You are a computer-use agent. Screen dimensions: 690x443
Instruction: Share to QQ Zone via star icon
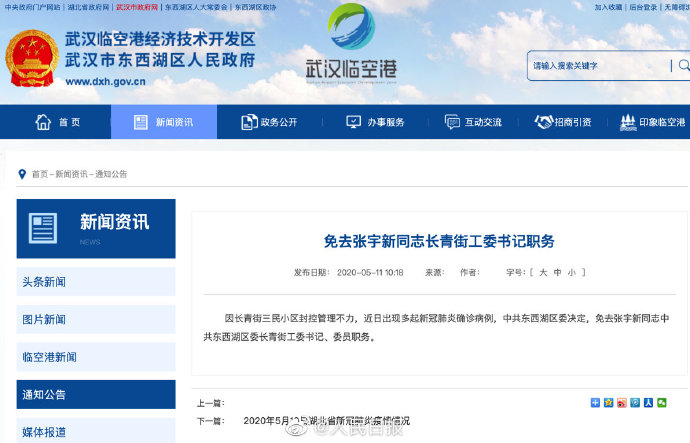(x=609, y=403)
